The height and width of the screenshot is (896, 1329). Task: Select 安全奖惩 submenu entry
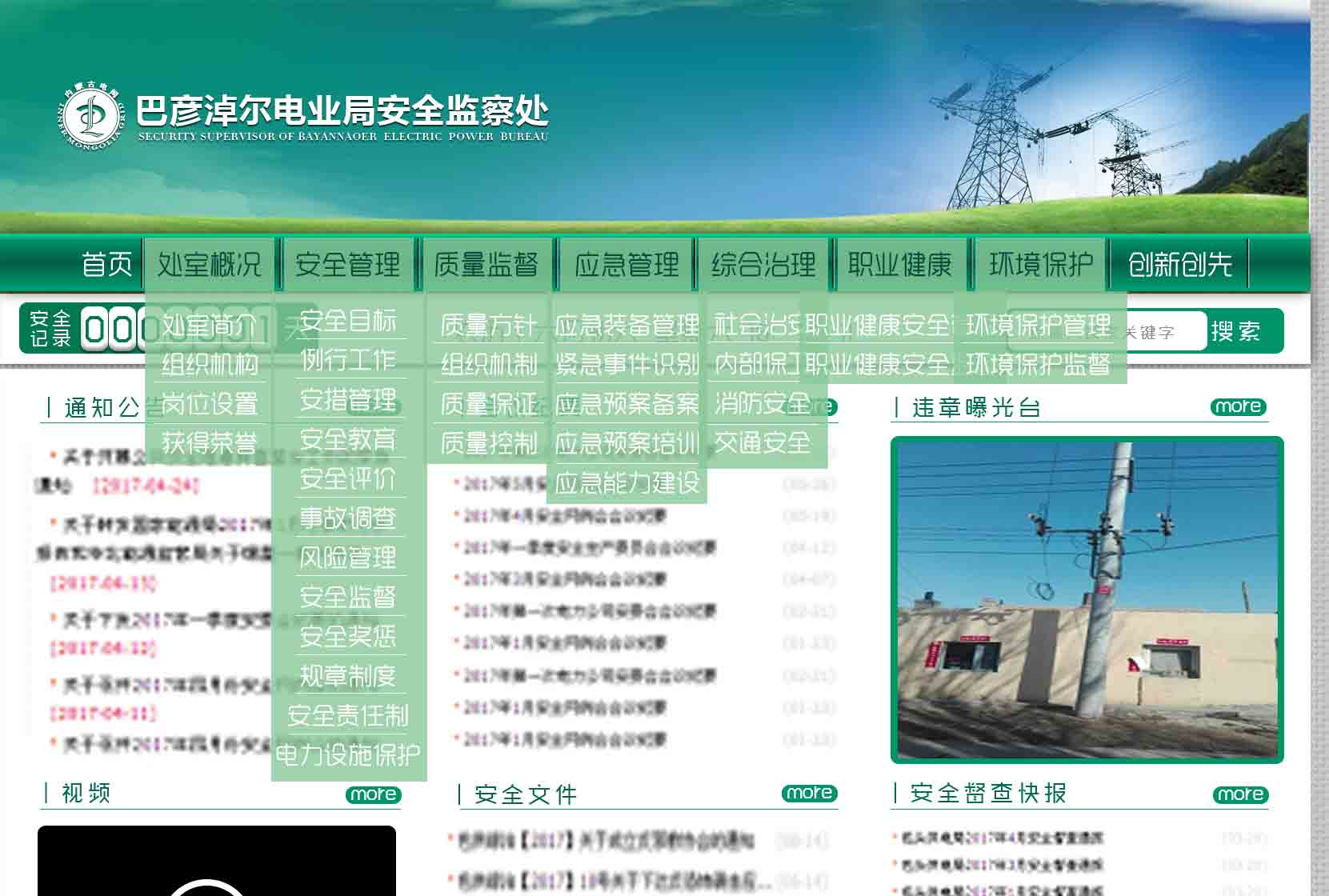tap(348, 636)
